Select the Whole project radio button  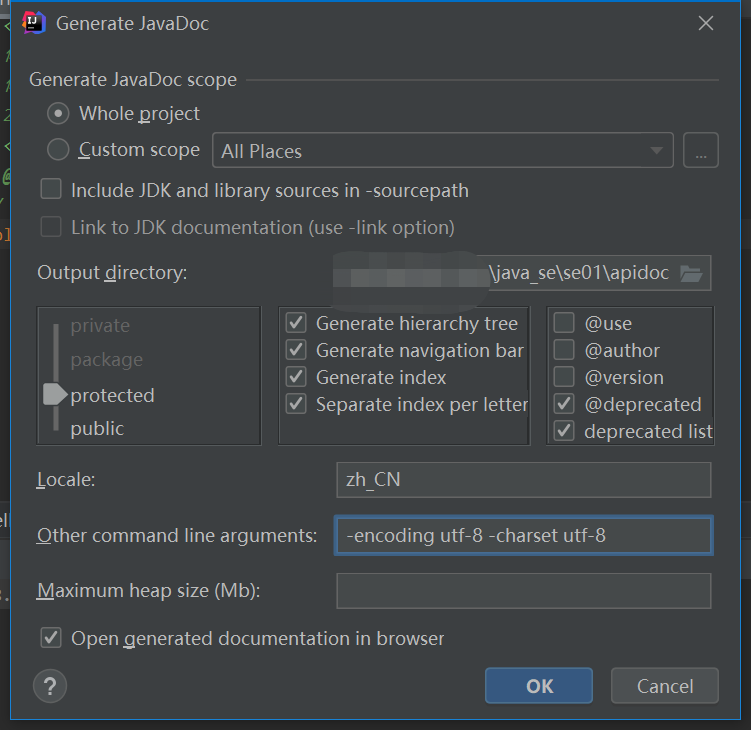click(58, 114)
